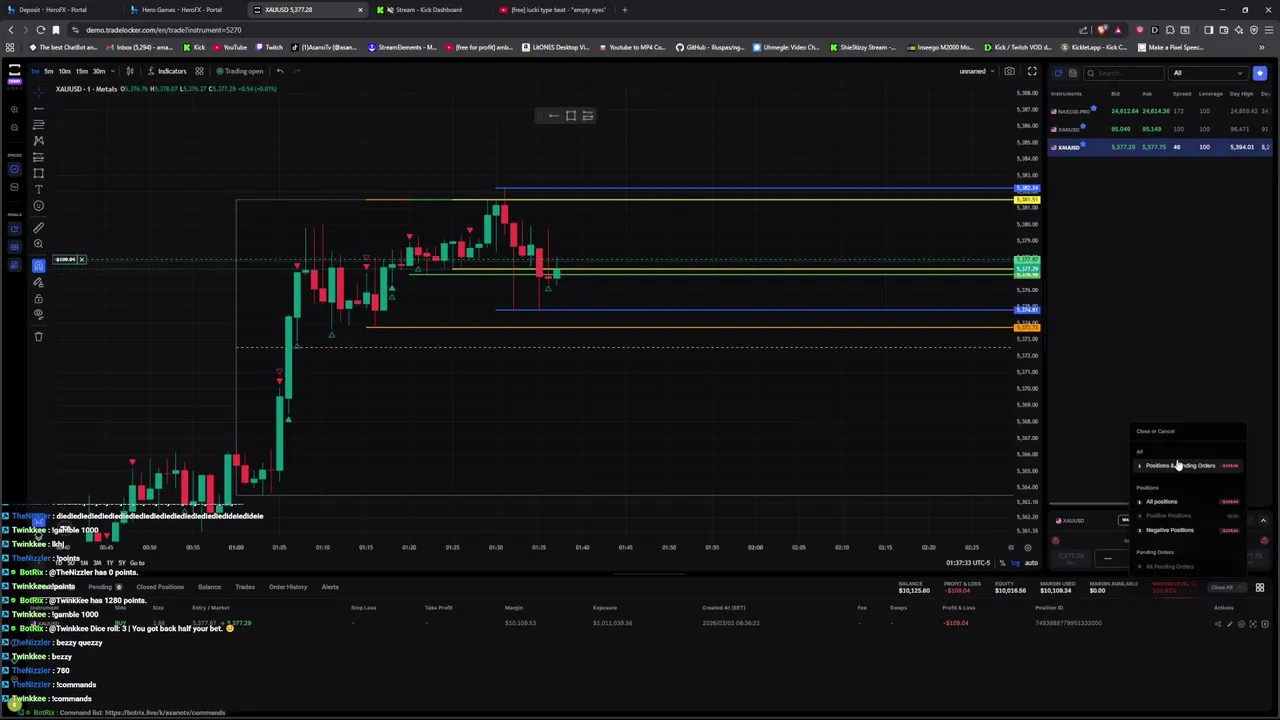Select the XAUUSD instrument row
The width and height of the screenshot is (1280, 720).
pos(1160,147)
